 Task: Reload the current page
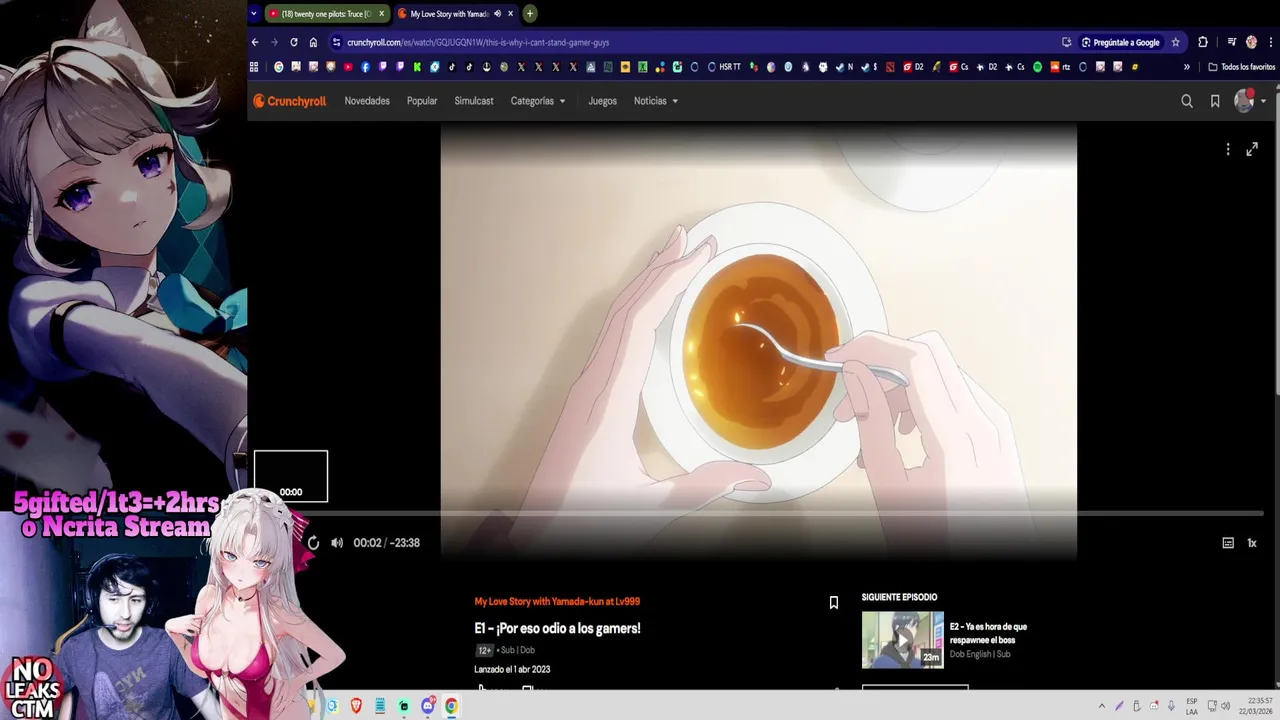coord(294,42)
